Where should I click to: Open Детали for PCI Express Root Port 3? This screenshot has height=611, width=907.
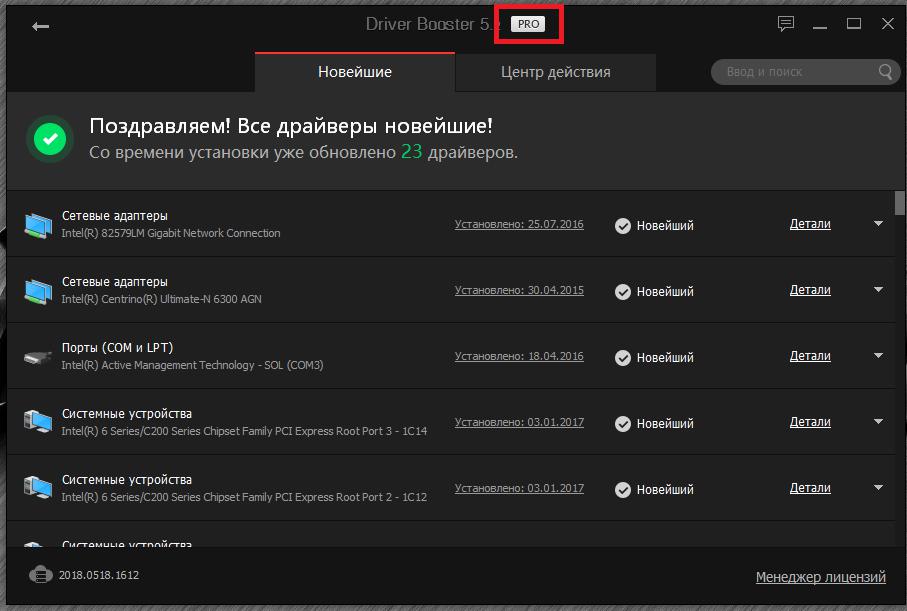coord(810,422)
